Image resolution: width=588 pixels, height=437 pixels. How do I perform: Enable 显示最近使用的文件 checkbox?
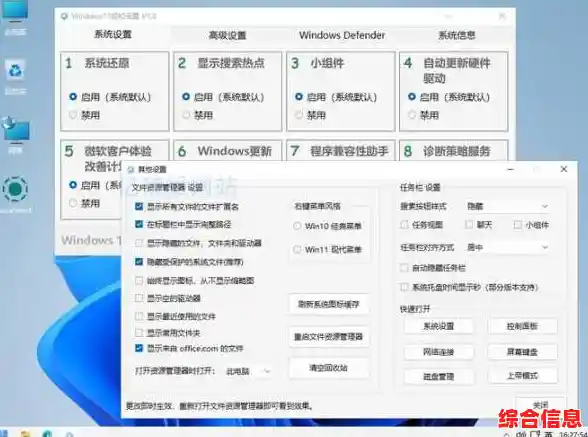[139, 316]
